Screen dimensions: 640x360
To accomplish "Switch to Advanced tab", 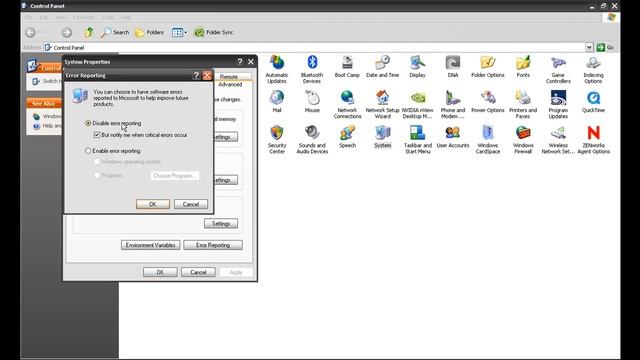I will coord(230,84).
